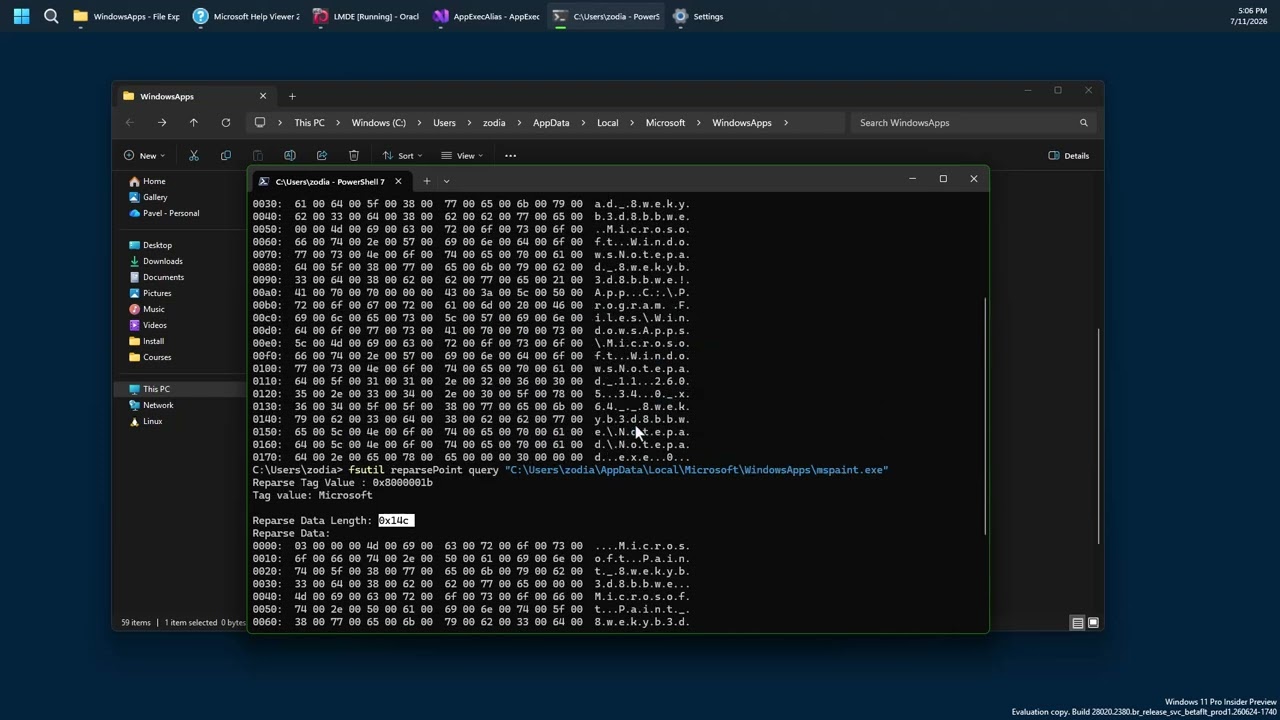Close the WindowsApps Explorer tab
The height and width of the screenshot is (720, 1280).
pyautogui.click(x=263, y=96)
